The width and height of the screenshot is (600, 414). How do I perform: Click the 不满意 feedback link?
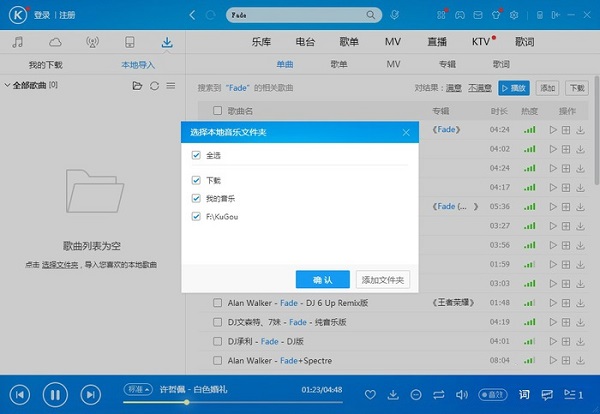point(480,88)
